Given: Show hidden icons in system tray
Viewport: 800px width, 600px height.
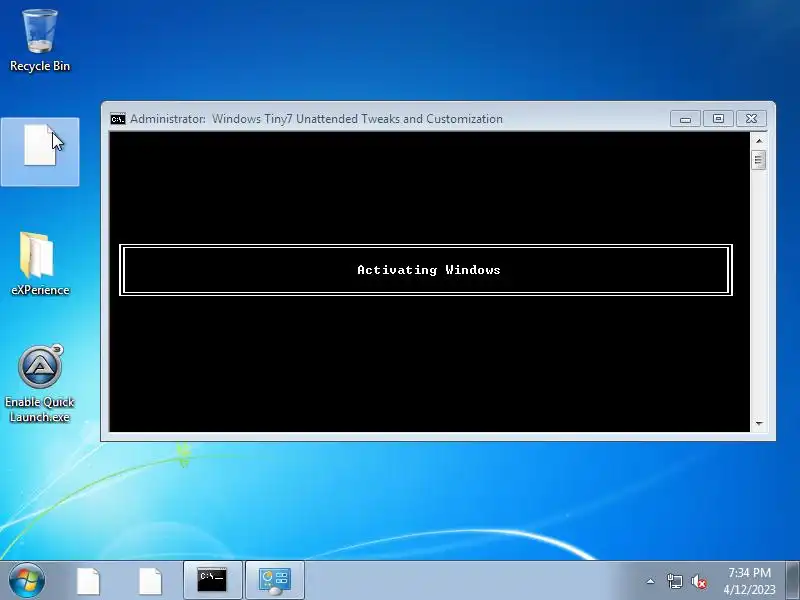Looking at the screenshot, I should 651,581.
